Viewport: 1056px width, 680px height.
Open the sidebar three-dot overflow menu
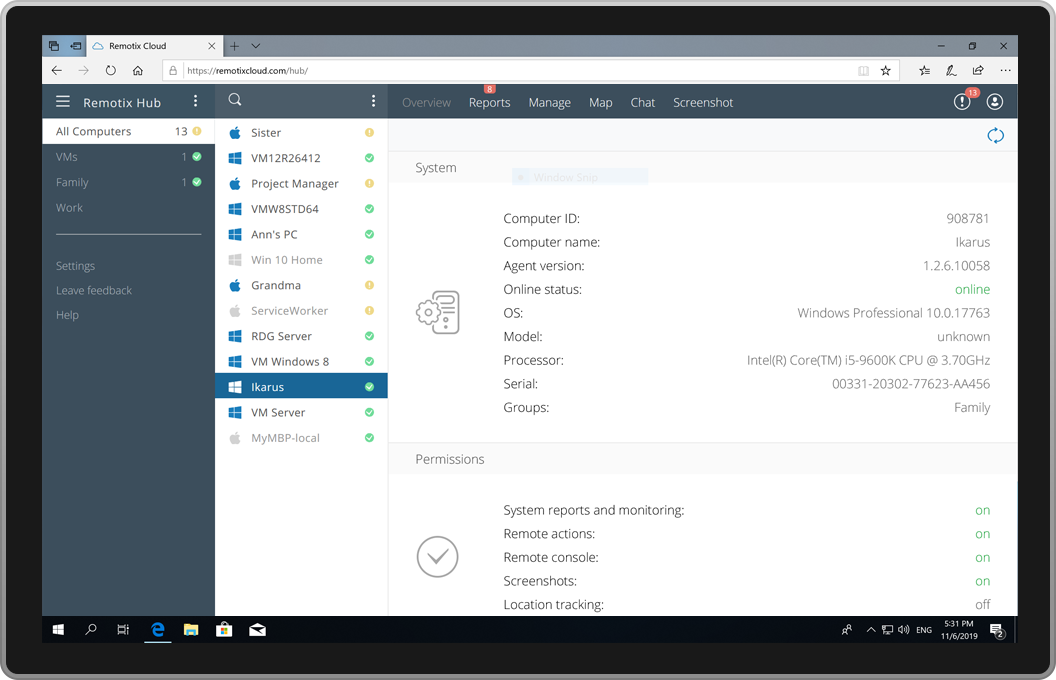tap(196, 100)
